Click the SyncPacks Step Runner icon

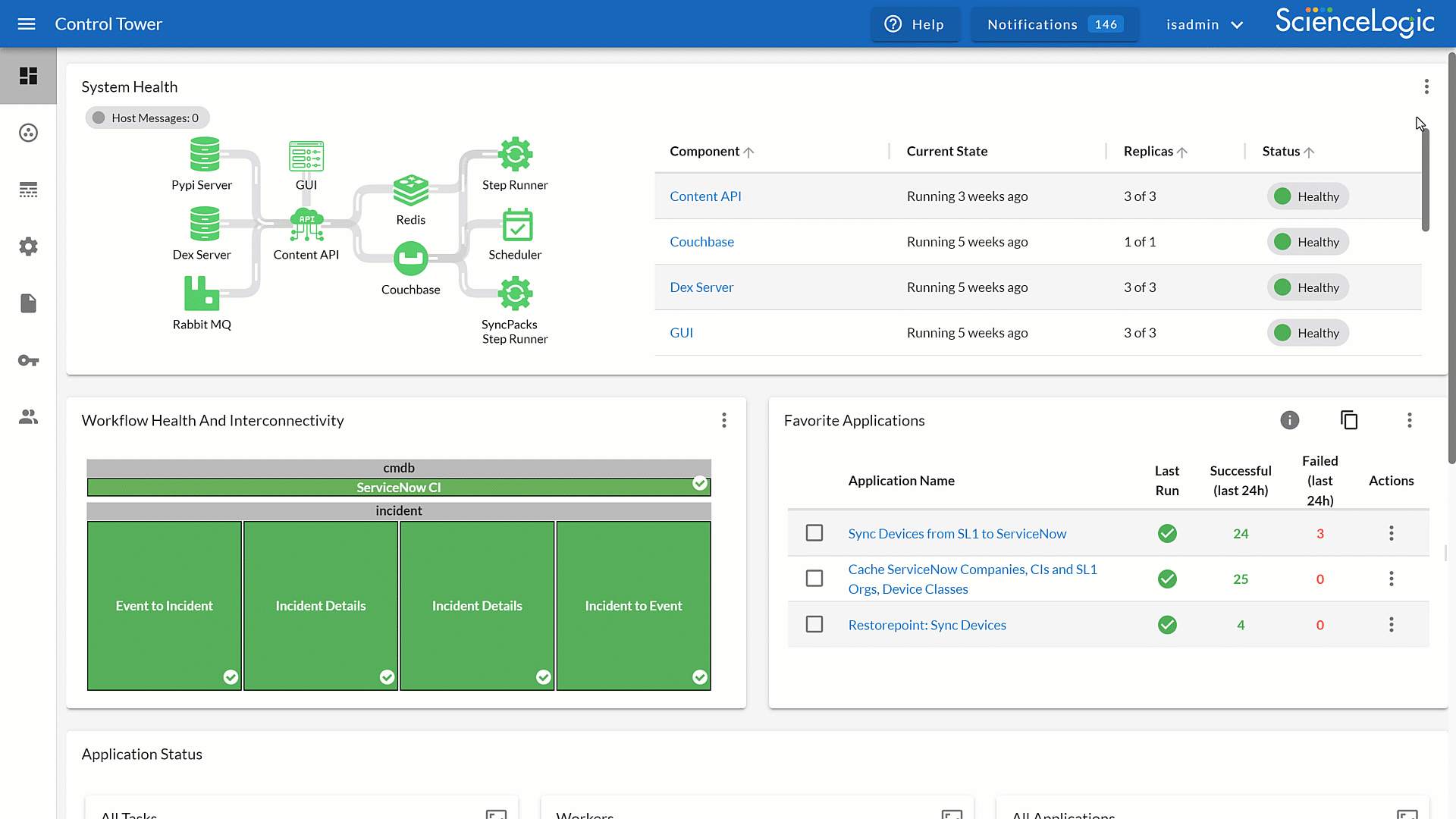pyautogui.click(x=516, y=293)
